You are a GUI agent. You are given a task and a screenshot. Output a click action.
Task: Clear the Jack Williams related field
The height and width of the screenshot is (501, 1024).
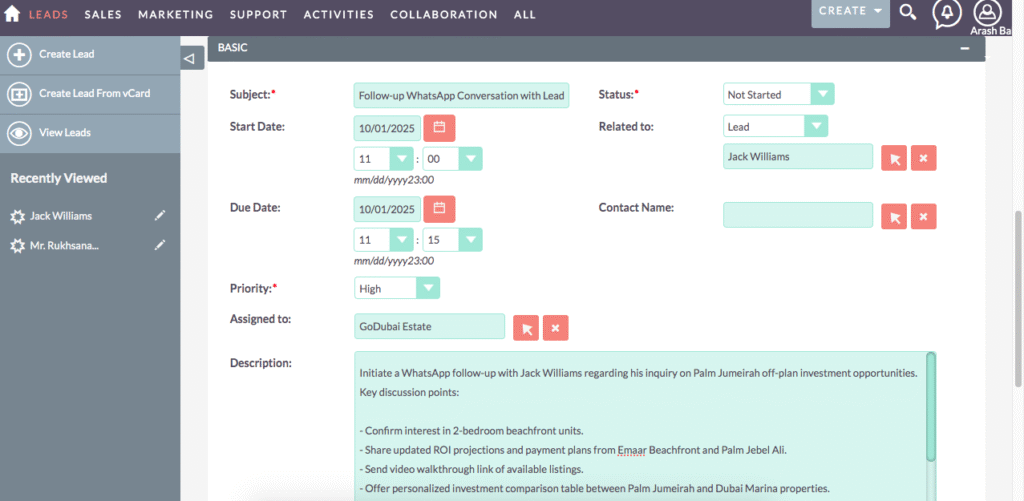tap(924, 158)
